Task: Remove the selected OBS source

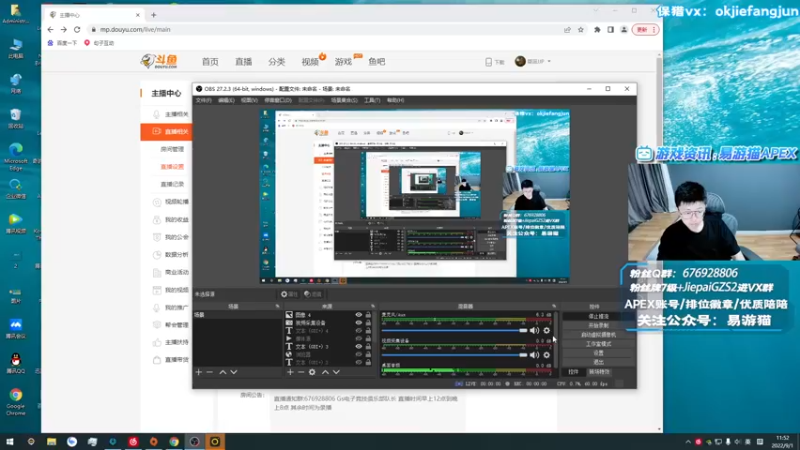Action: 301,372
